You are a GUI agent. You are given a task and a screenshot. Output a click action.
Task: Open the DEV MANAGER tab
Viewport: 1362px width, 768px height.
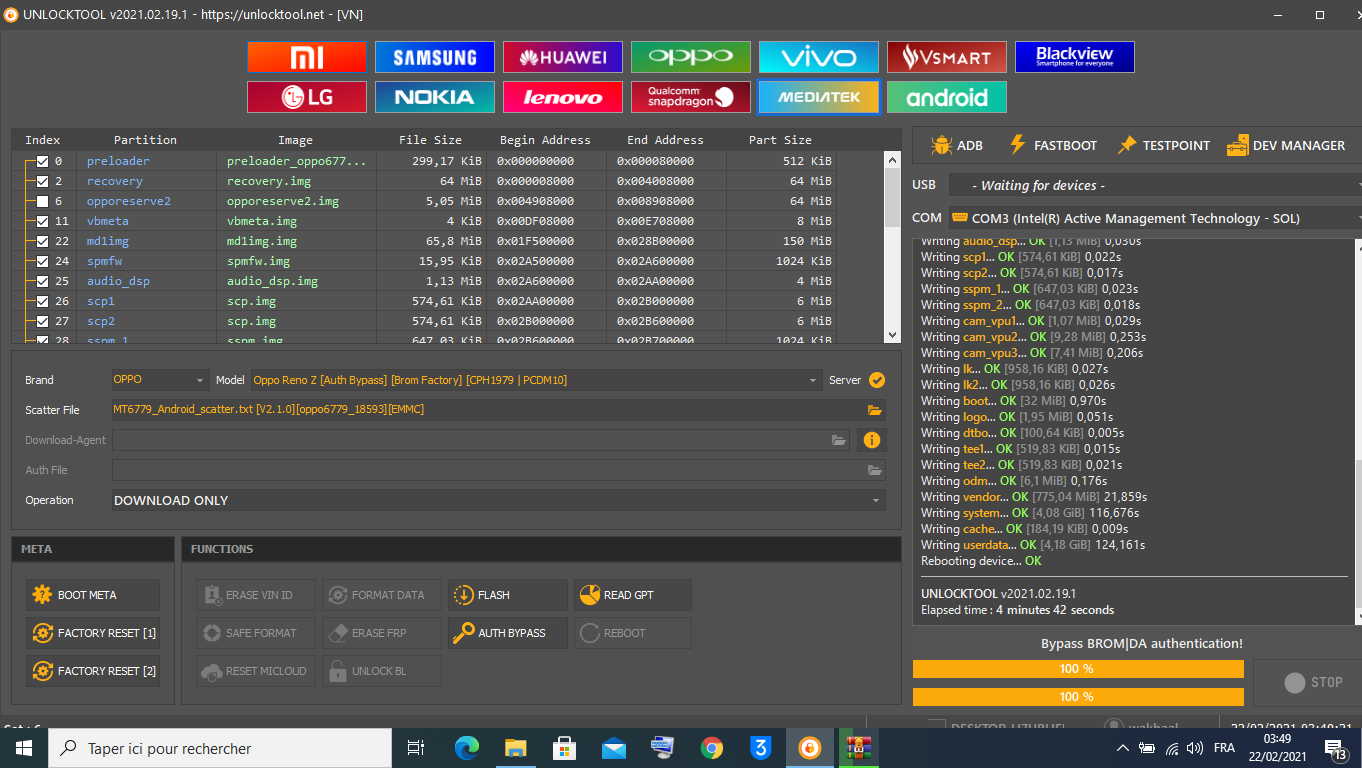pos(1286,145)
